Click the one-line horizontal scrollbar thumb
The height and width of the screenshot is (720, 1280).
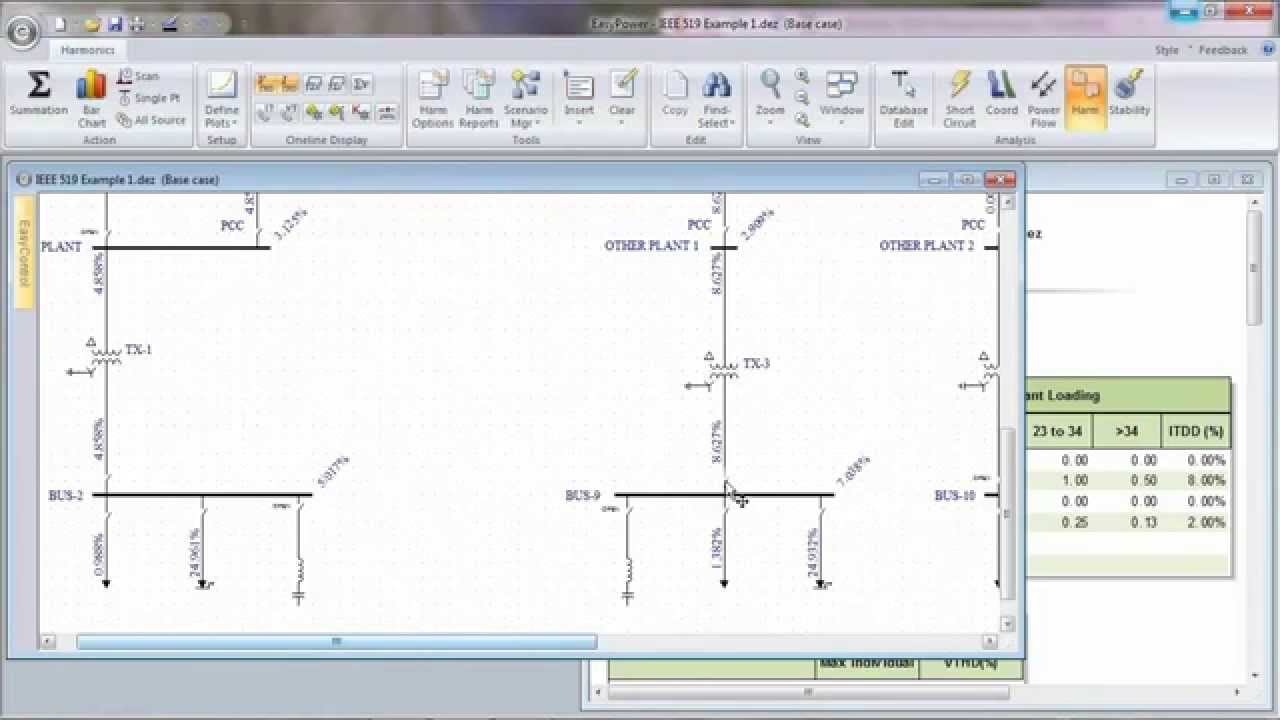click(336, 641)
